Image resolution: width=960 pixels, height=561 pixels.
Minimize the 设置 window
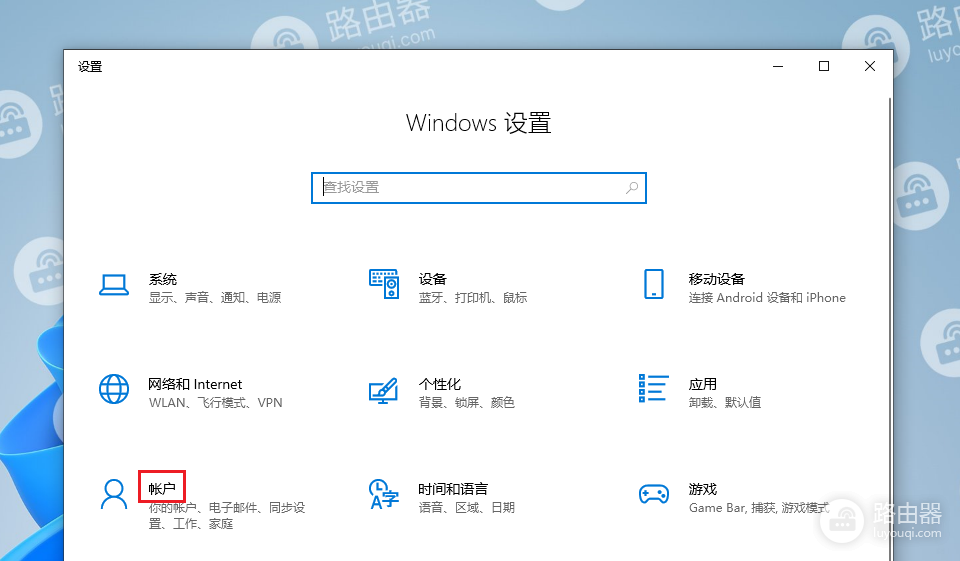click(778, 66)
